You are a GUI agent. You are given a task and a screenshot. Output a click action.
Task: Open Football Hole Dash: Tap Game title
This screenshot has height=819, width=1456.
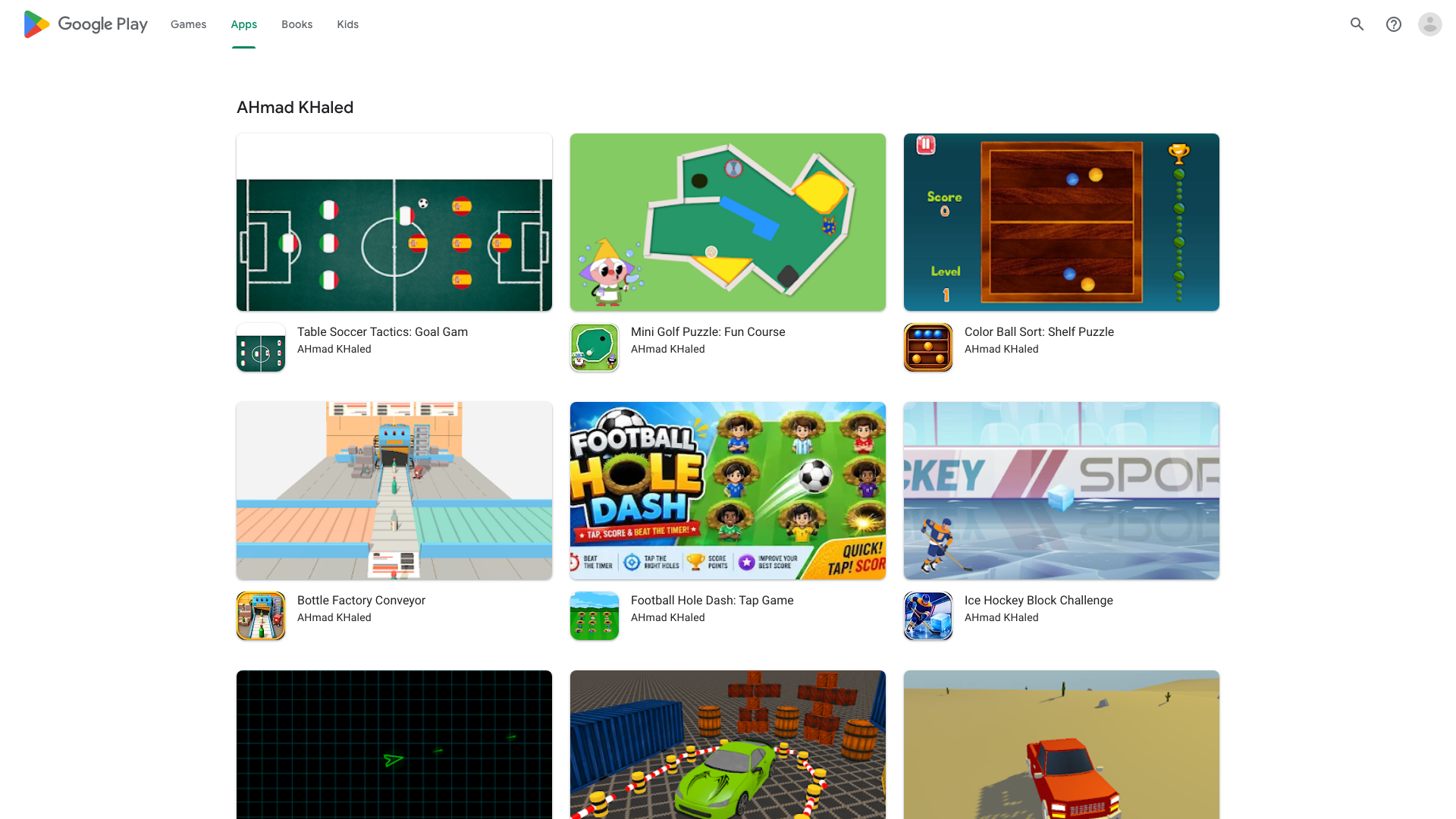(x=712, y=601)
